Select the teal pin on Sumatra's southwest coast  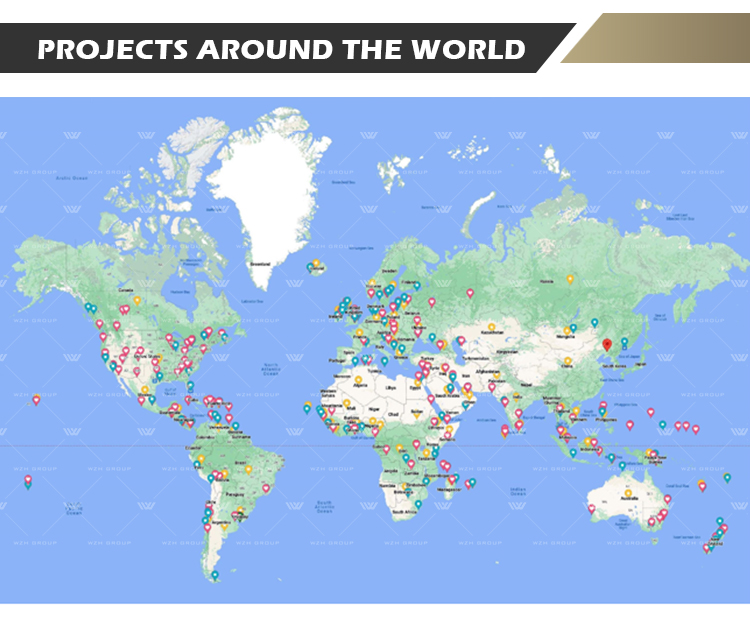[x=573, y=453]
